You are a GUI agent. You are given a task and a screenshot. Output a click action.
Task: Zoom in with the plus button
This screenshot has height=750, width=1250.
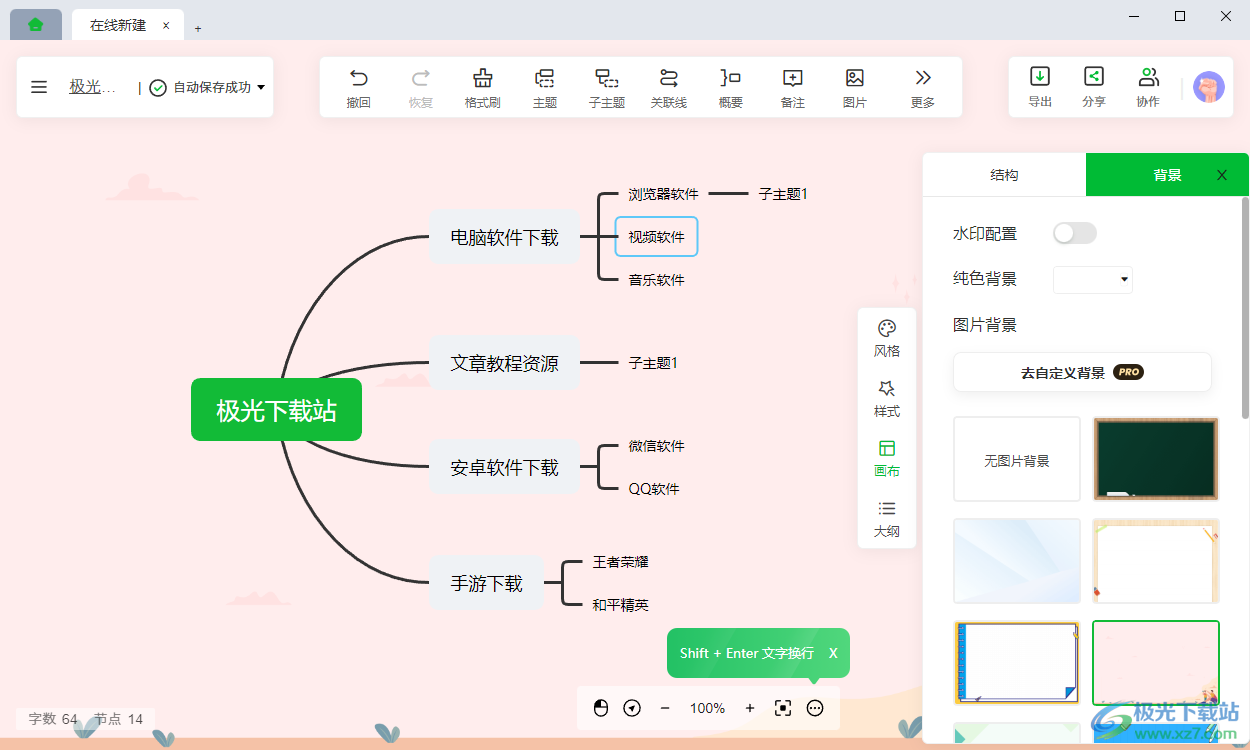750,708
